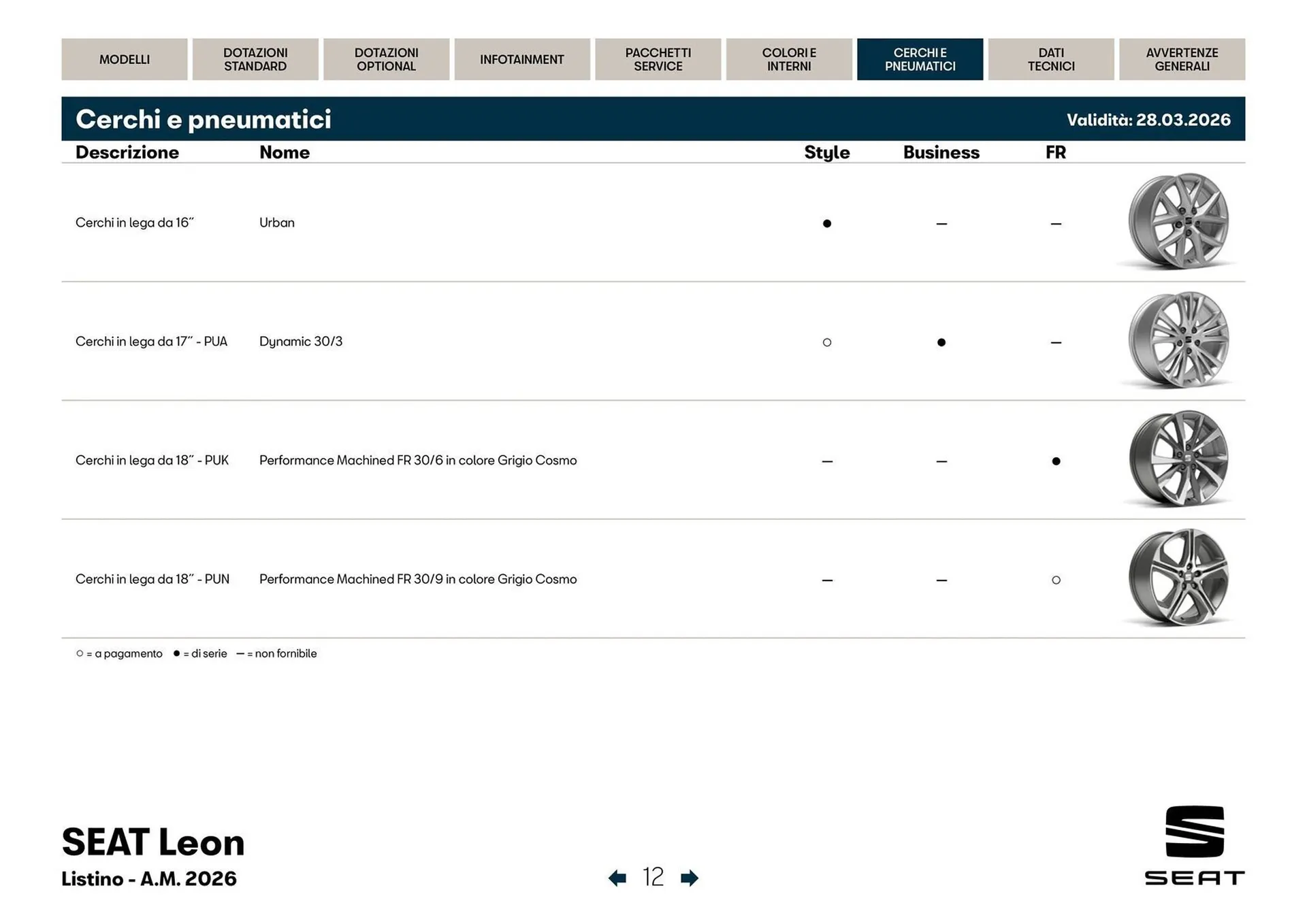Click 'Cerchi in lega da 17″ - PUA' description

(x=152, y=342)
